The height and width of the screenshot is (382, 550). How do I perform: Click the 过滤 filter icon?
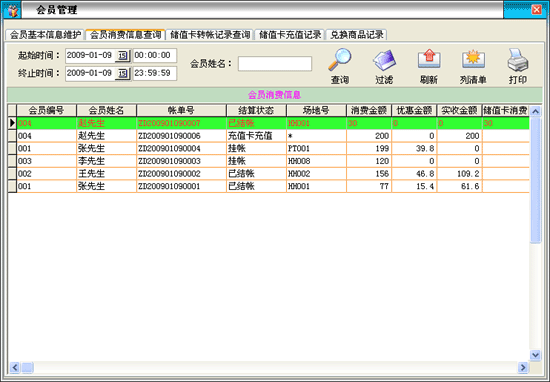click(384, 60)
